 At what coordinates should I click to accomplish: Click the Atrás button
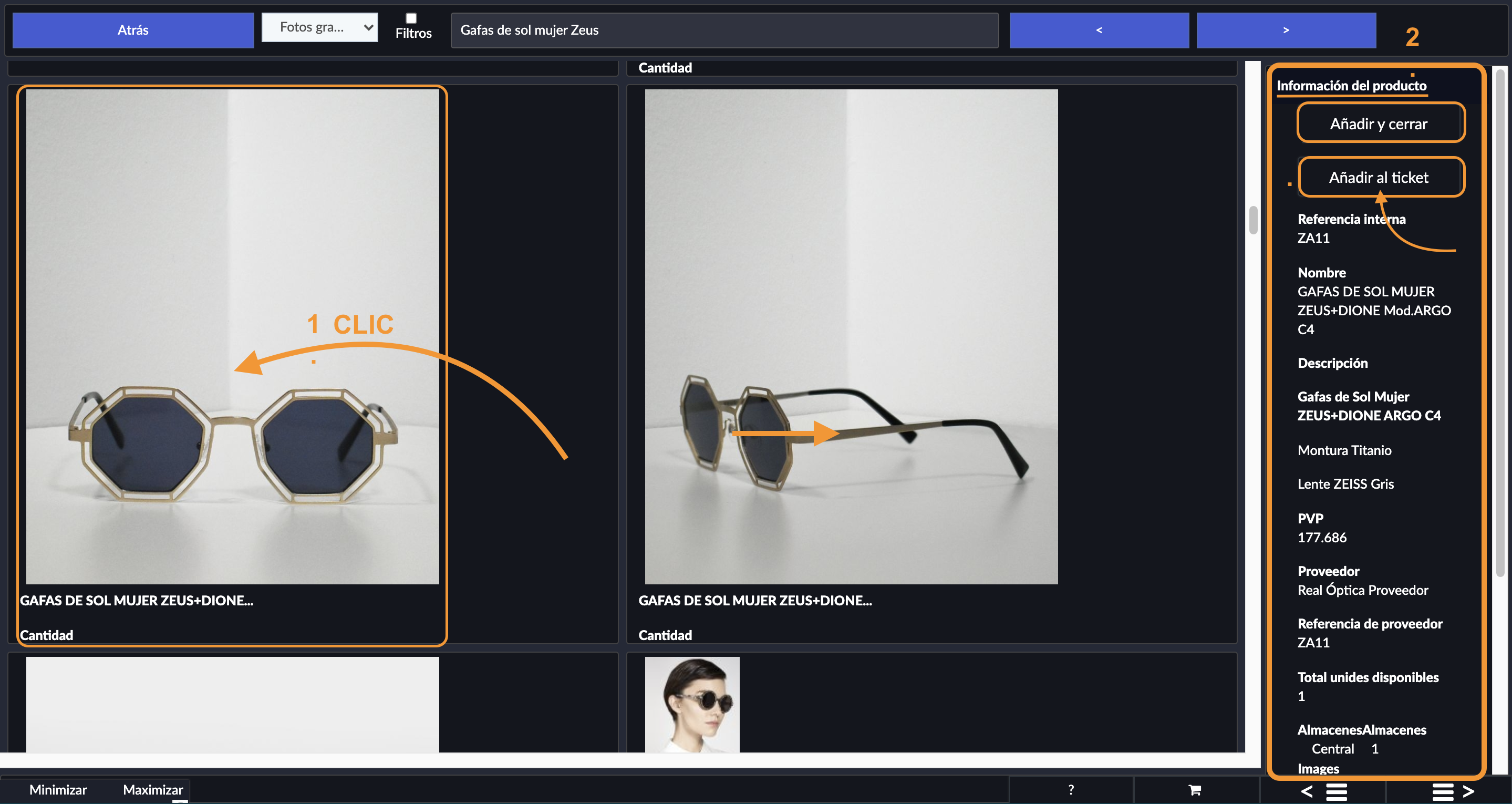(x=133, y=30)
